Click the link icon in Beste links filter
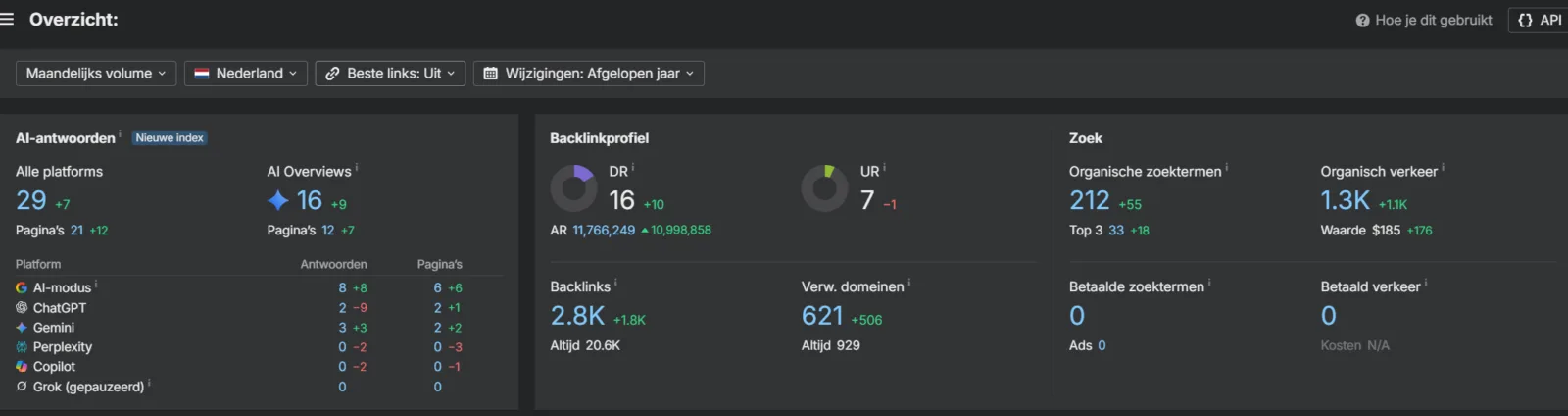The width and height of the screenshot is (1568, 416). coord(332,74)
